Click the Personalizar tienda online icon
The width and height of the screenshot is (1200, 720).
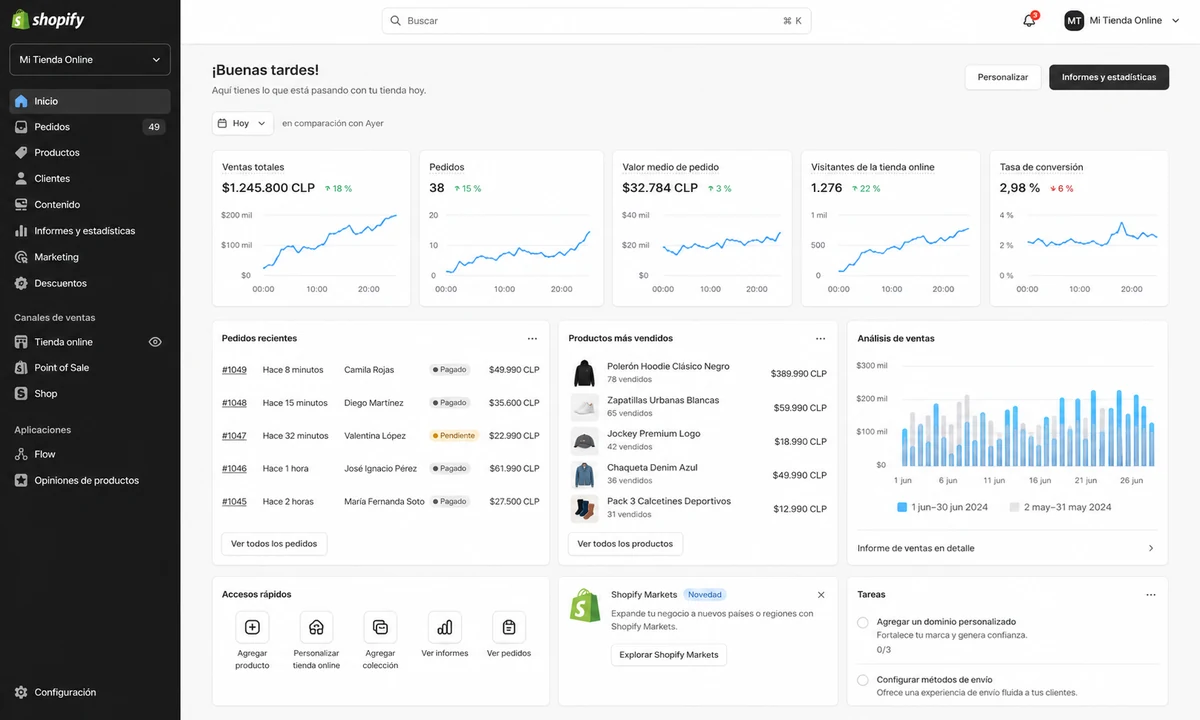[316, 627]
